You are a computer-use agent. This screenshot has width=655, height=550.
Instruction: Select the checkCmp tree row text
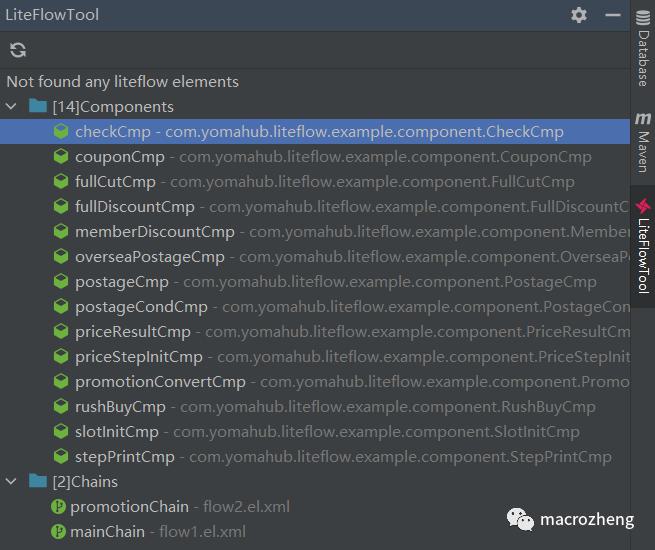coord(320,132)
